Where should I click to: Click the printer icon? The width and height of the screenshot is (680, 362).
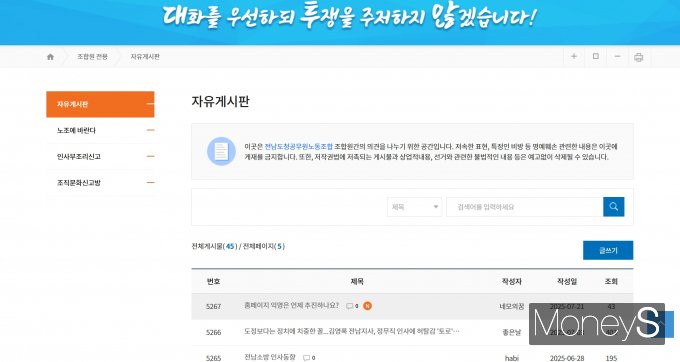click(638, 57)
